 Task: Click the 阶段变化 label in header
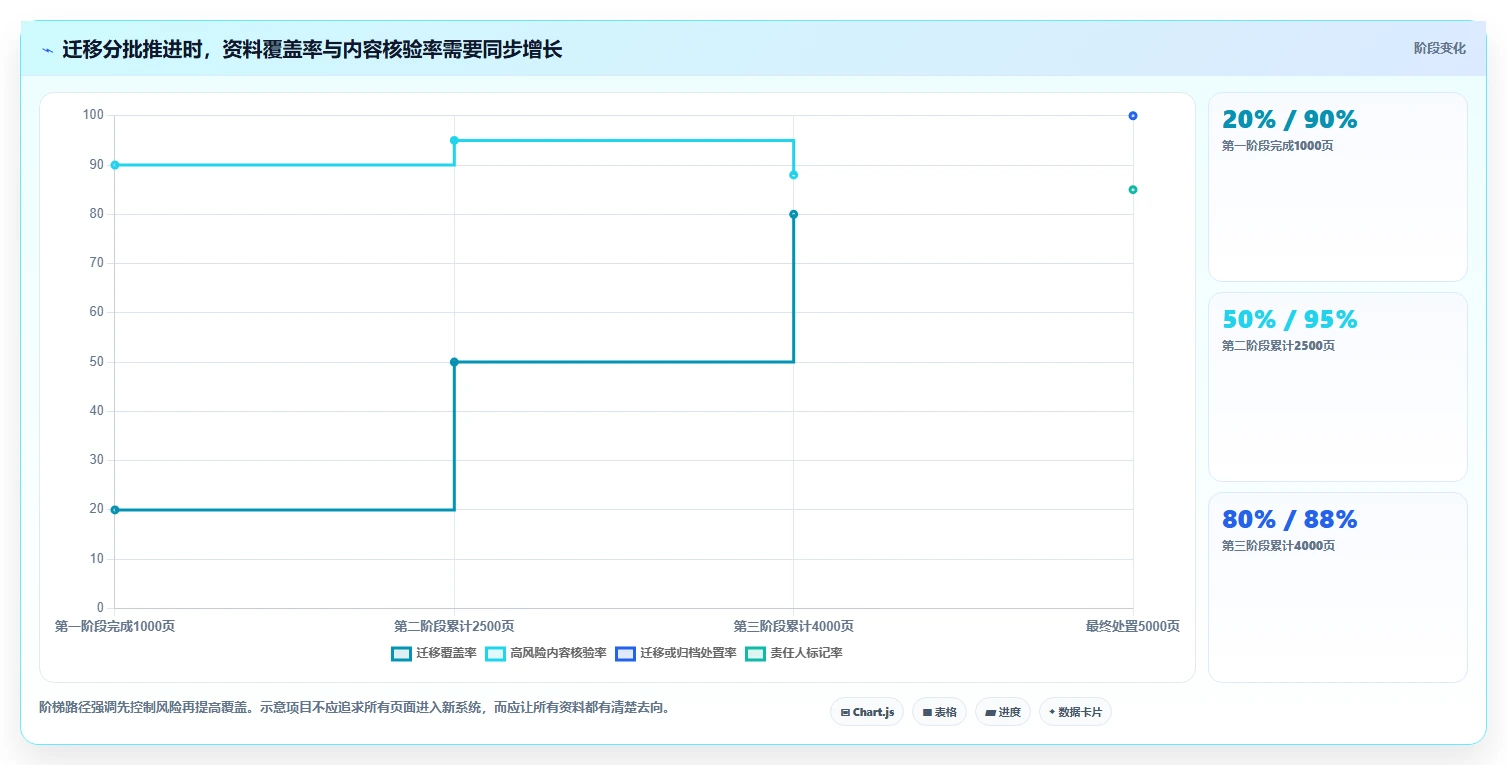(1440, 48)
